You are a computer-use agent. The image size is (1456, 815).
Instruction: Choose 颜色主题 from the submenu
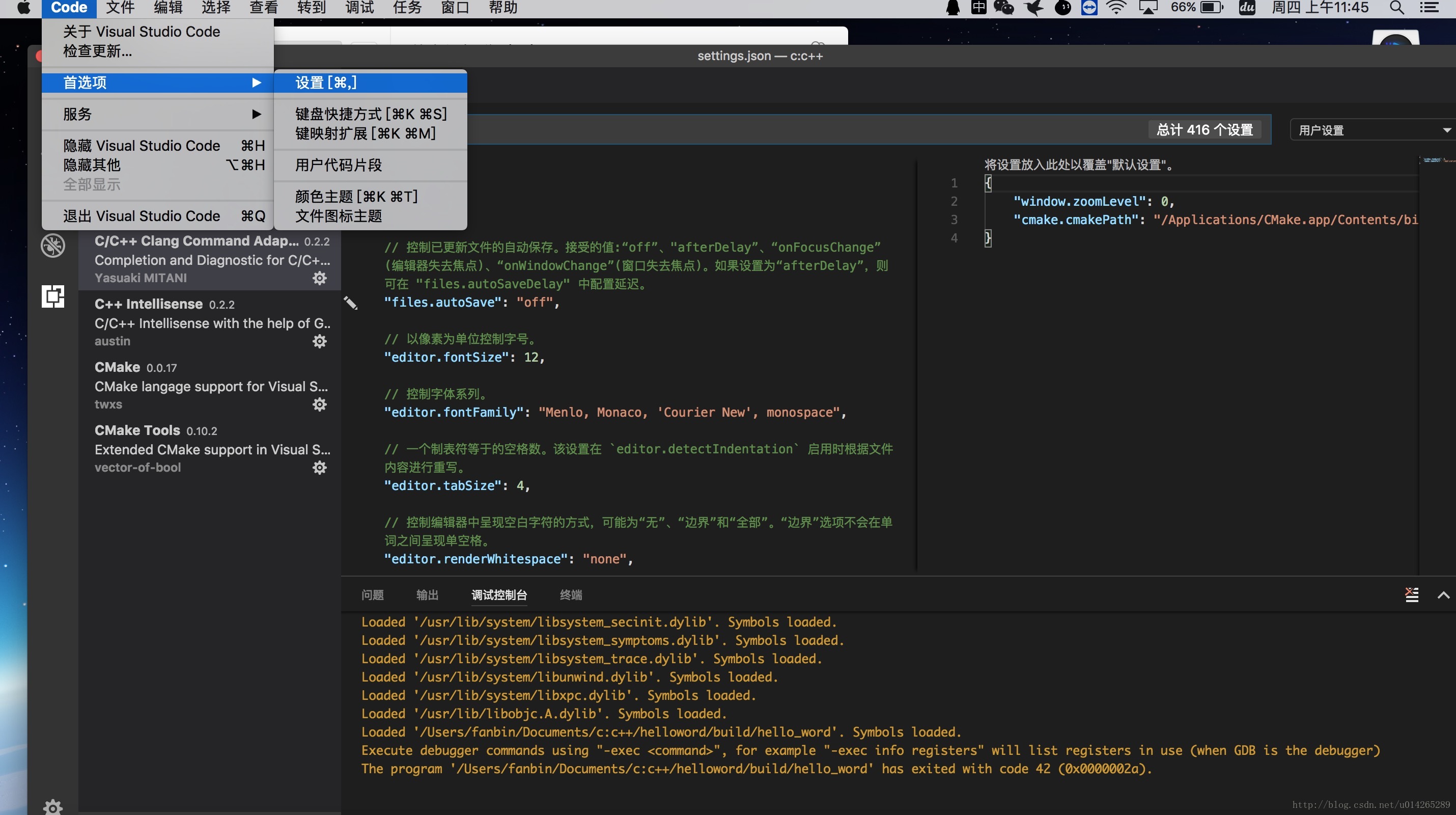pyautogui.click(x=370, y=197)
